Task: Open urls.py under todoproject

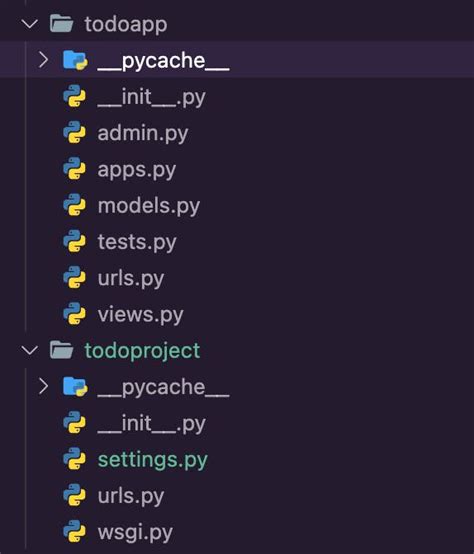Action: coord(131,497)
